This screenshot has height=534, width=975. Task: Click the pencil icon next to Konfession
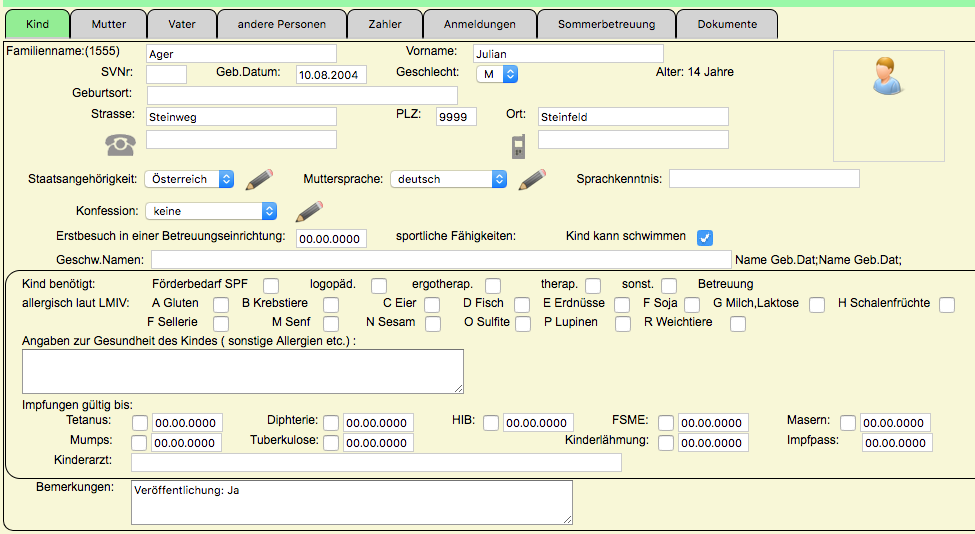click(309, 212)
